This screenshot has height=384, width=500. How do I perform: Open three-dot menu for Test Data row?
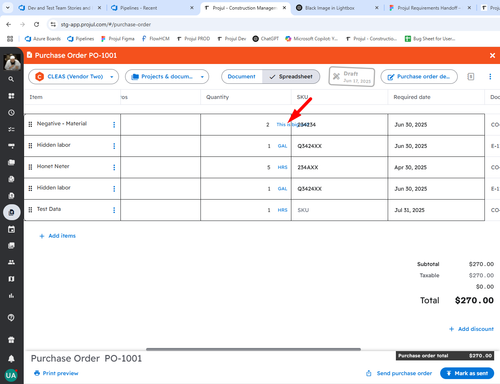tap(114, 210)
